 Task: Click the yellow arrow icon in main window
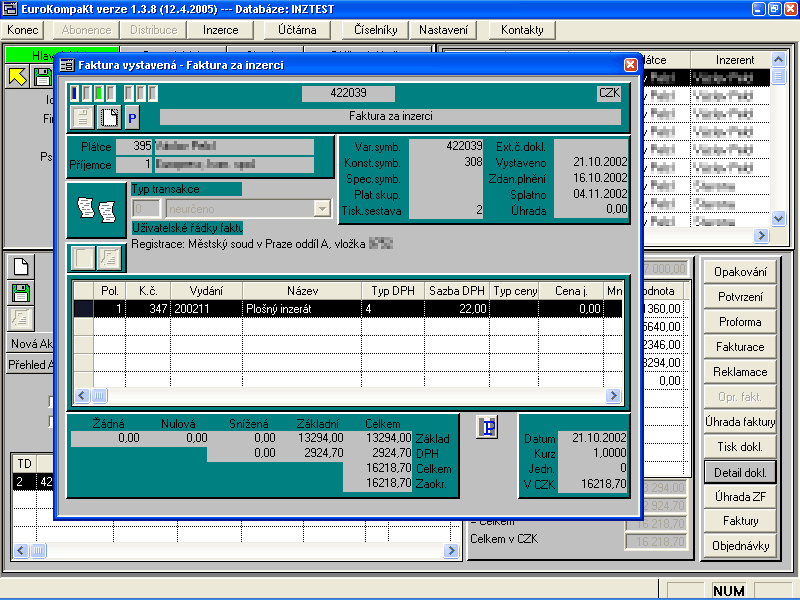tap(18, 77)
